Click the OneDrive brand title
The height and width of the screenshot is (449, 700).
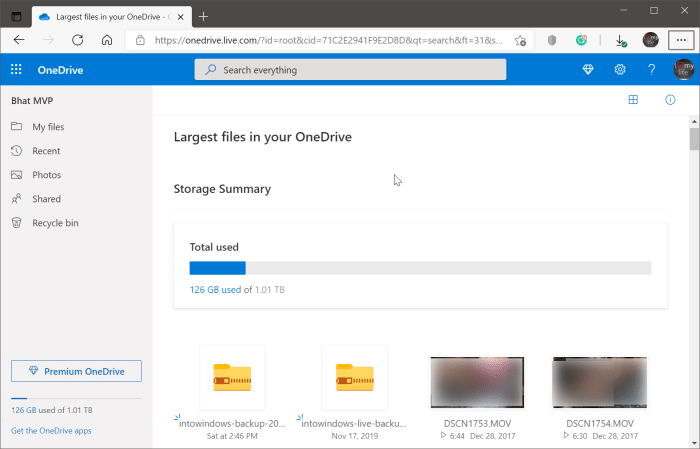click(60, 70)
